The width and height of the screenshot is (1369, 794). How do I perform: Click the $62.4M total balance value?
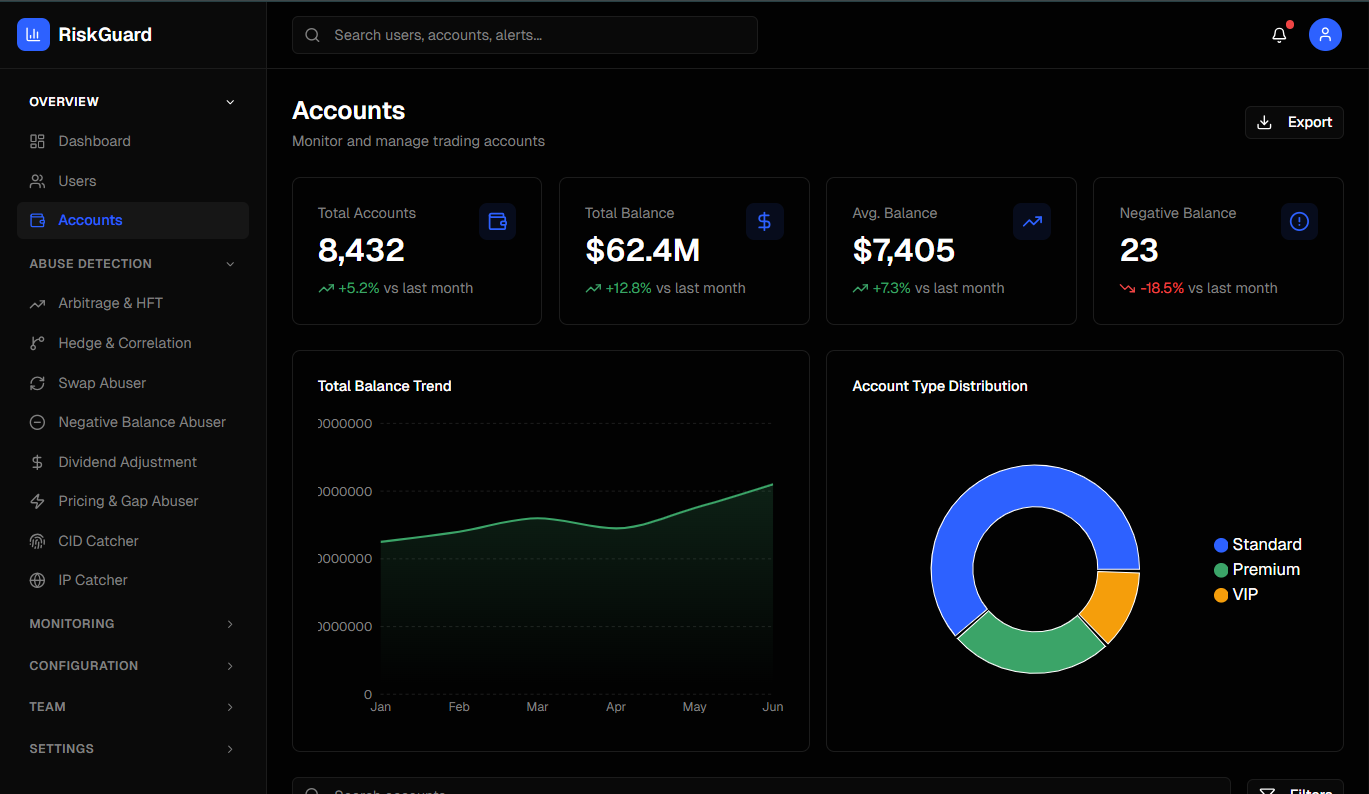click(642, 250)
